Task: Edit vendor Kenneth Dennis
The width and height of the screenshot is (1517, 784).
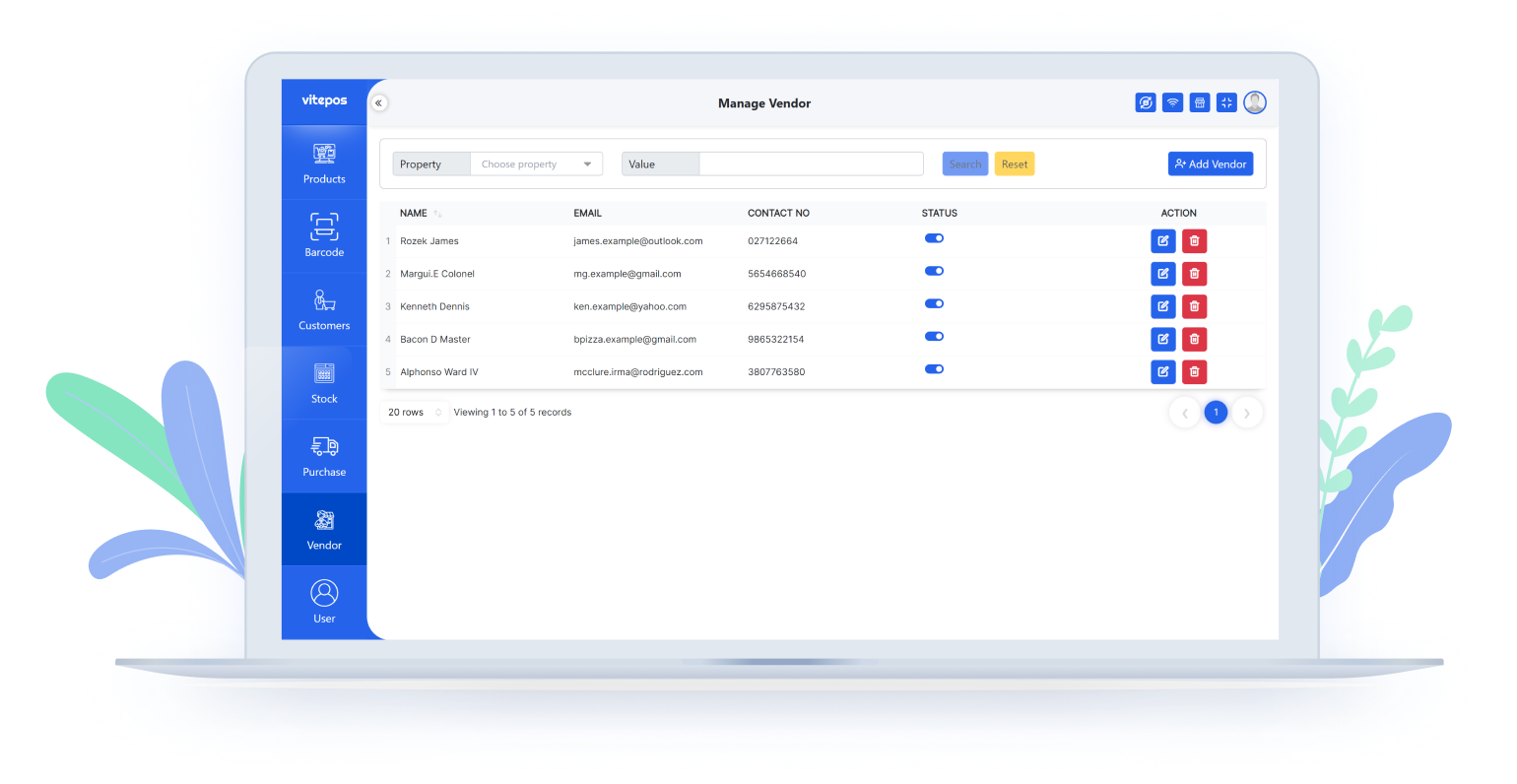Action: pyautogui.click(x=1163, y=306)
